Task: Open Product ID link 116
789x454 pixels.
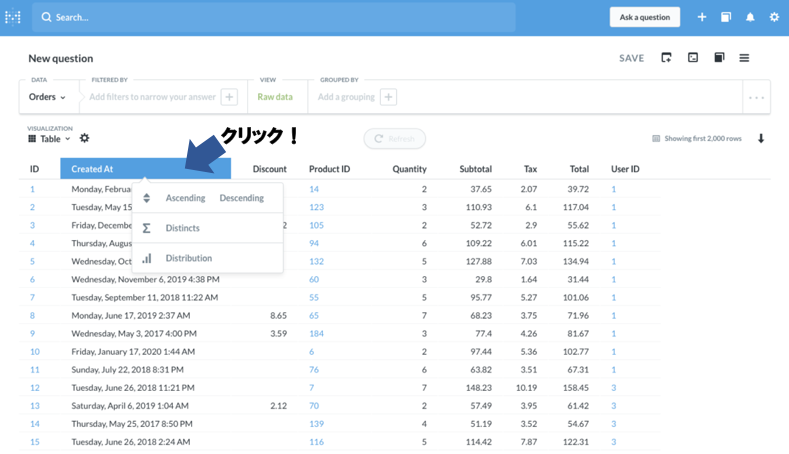Action: 317,442
